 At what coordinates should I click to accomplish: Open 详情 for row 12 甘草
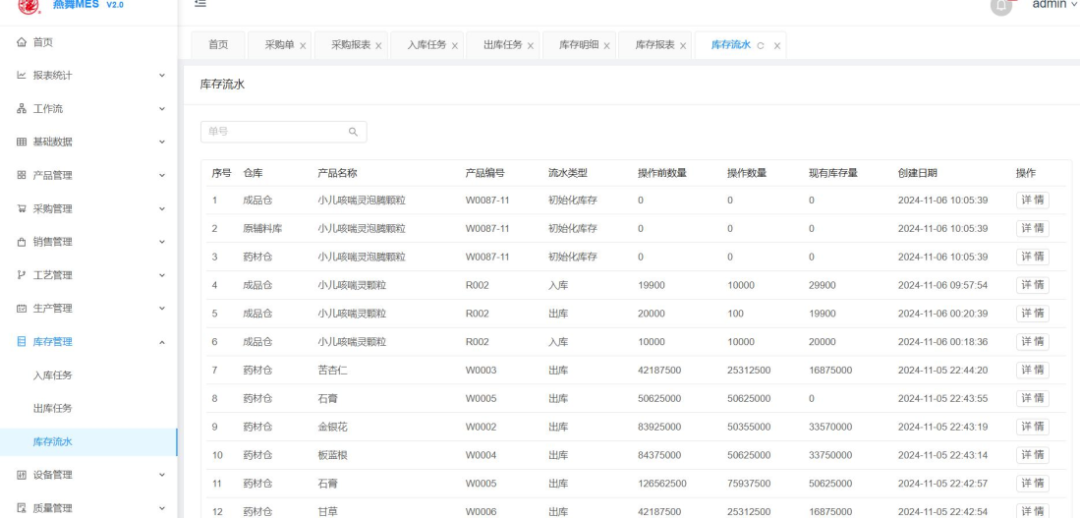pyautogui.click(x=1032, y=512)
